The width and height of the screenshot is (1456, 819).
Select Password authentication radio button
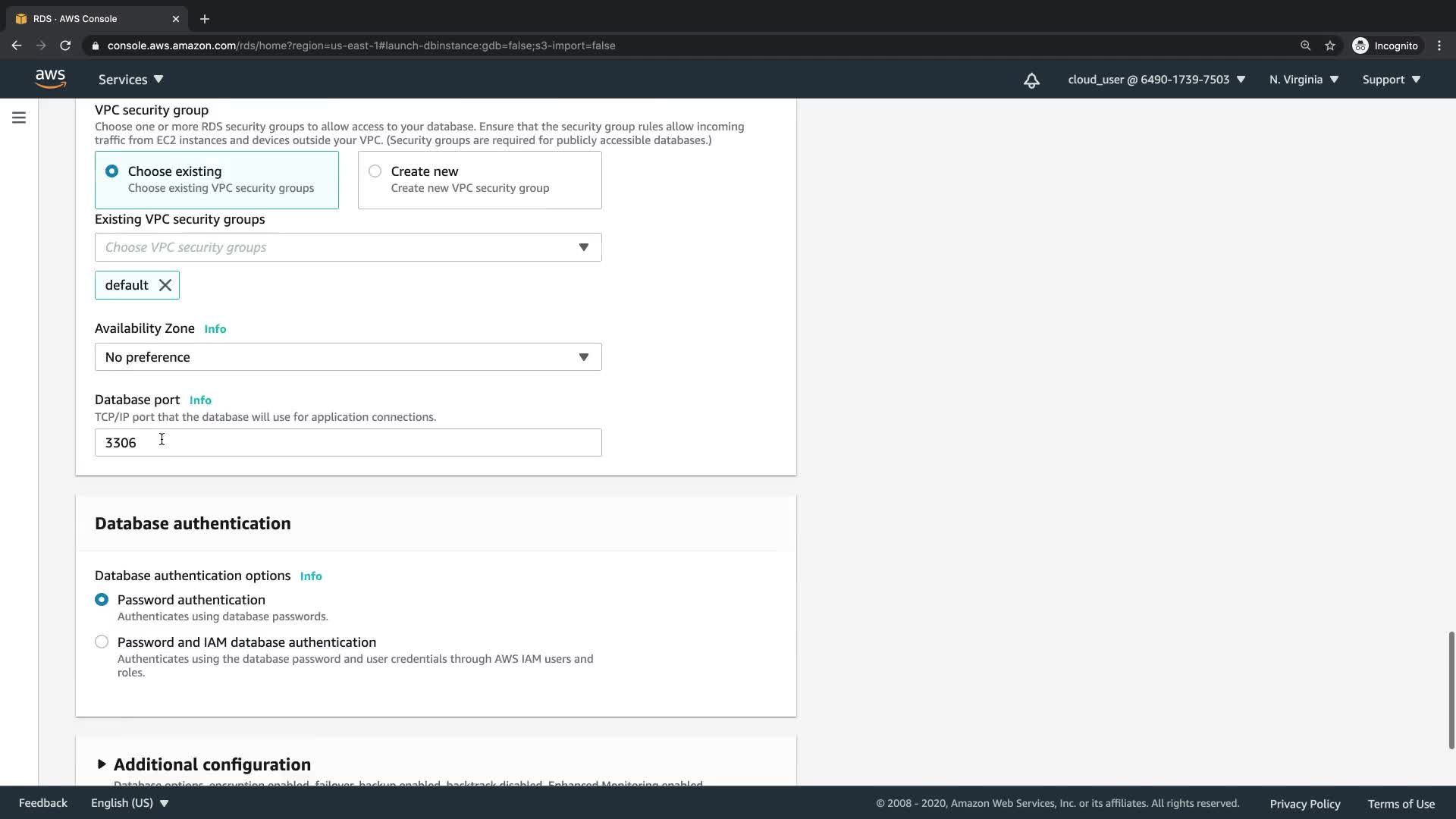point(102,600)
